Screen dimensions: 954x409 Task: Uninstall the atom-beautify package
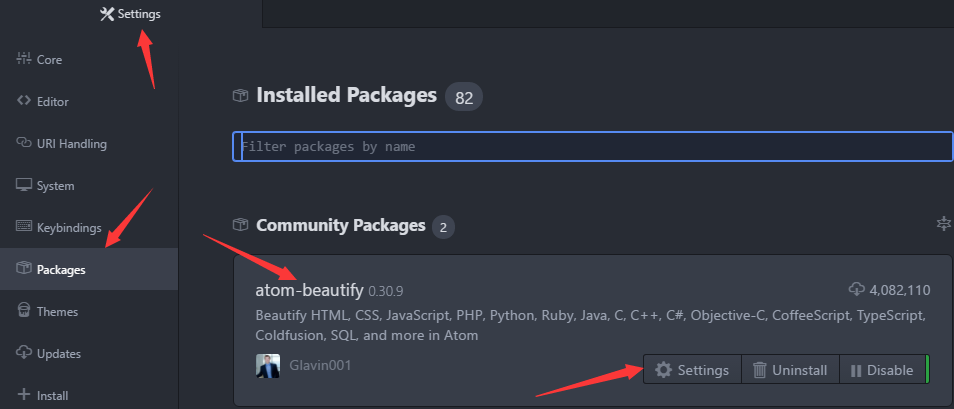pos(790,370)
